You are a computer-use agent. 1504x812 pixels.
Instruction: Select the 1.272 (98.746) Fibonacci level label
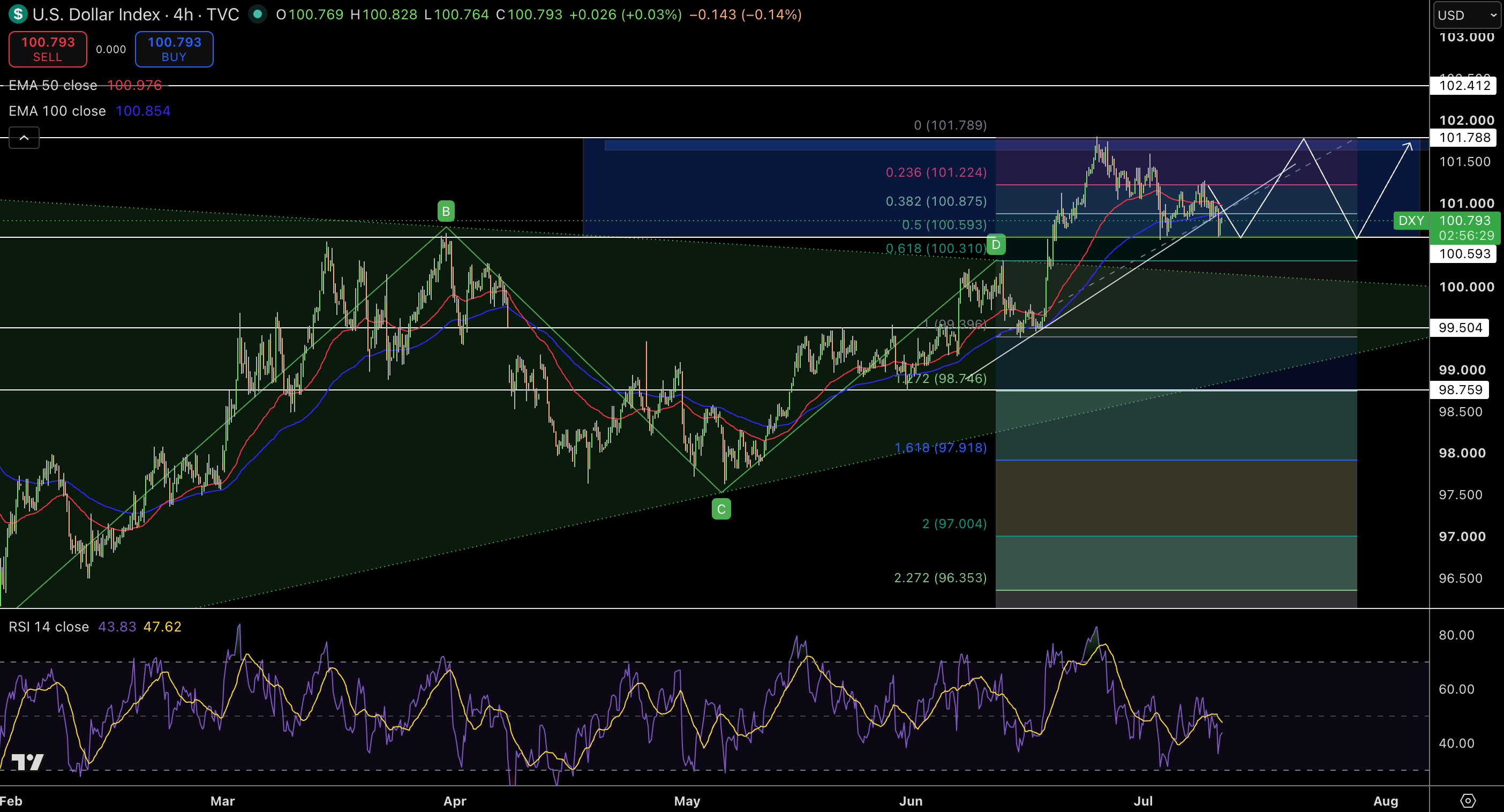coord(941,378)
